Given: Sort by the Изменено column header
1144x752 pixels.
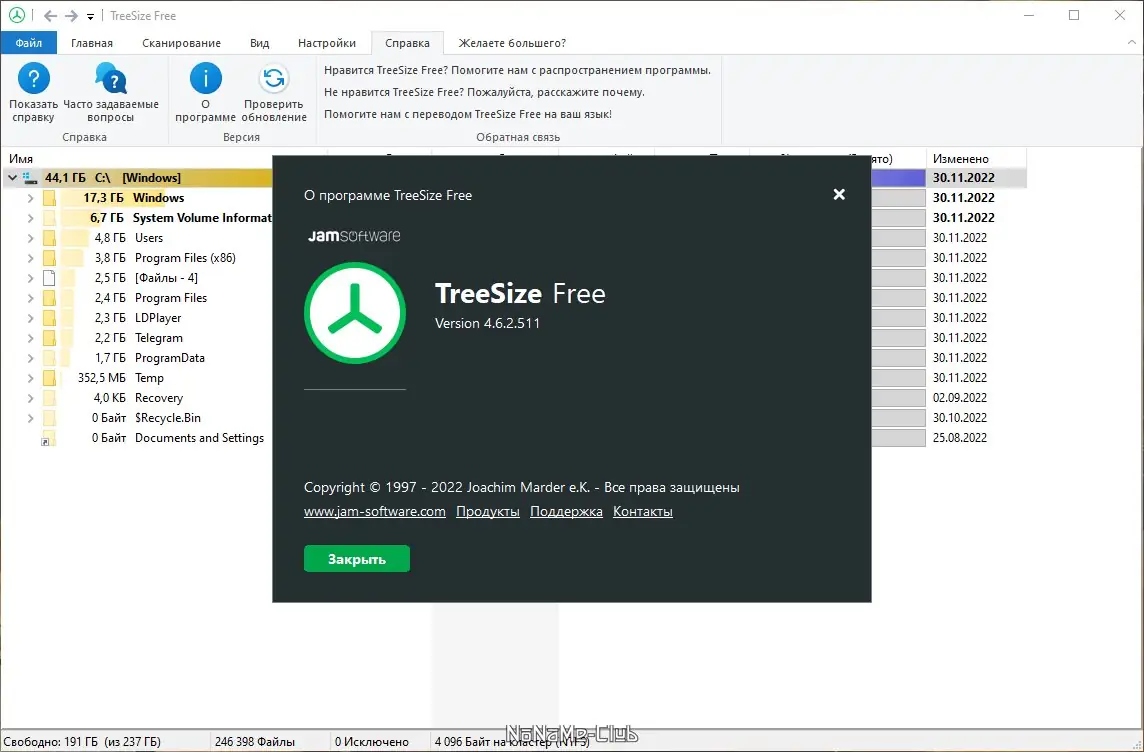Looking at the screenshot, I should click(x=961, y=158).
